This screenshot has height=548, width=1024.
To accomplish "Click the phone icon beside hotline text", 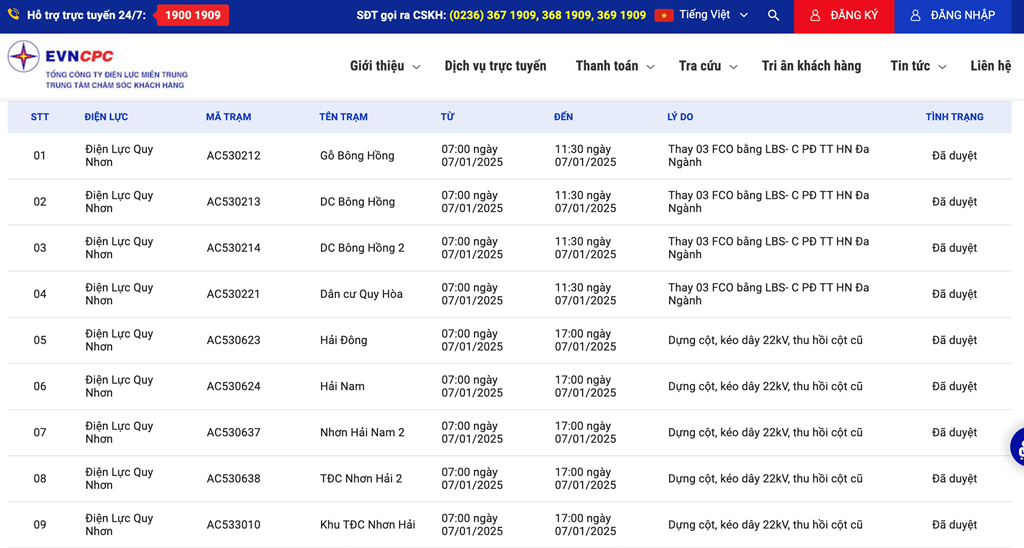I will [x=13, y=15].
